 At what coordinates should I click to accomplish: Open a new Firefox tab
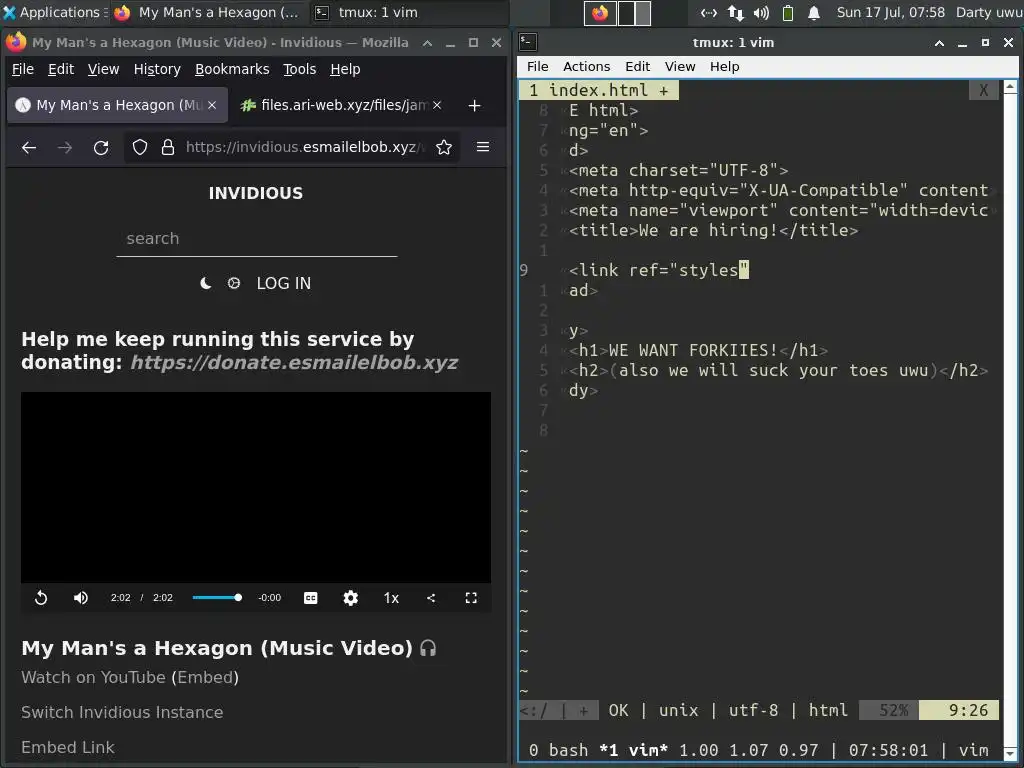click(475, 105)
